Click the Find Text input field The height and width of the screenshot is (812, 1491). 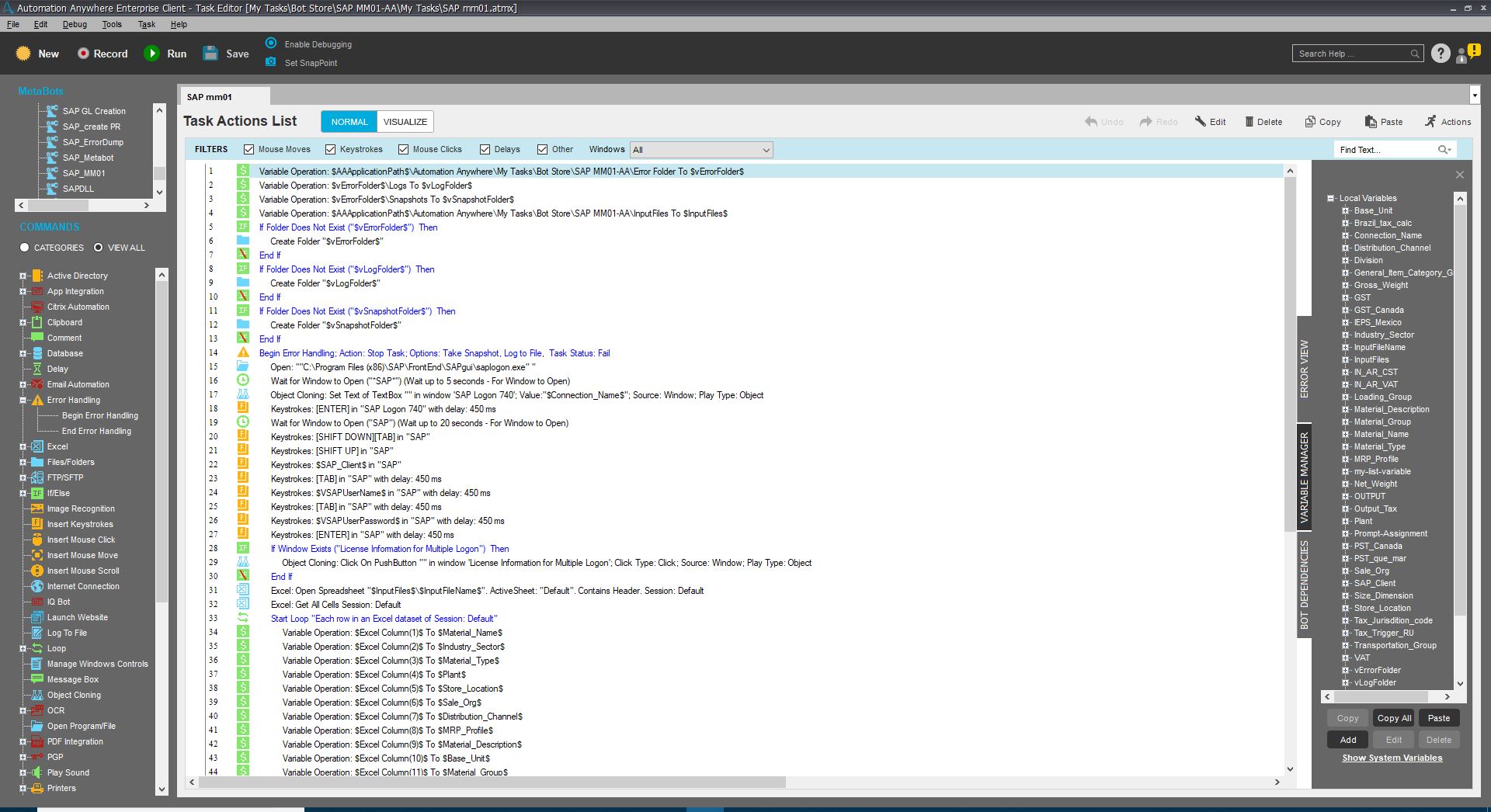pos(1385,150)
